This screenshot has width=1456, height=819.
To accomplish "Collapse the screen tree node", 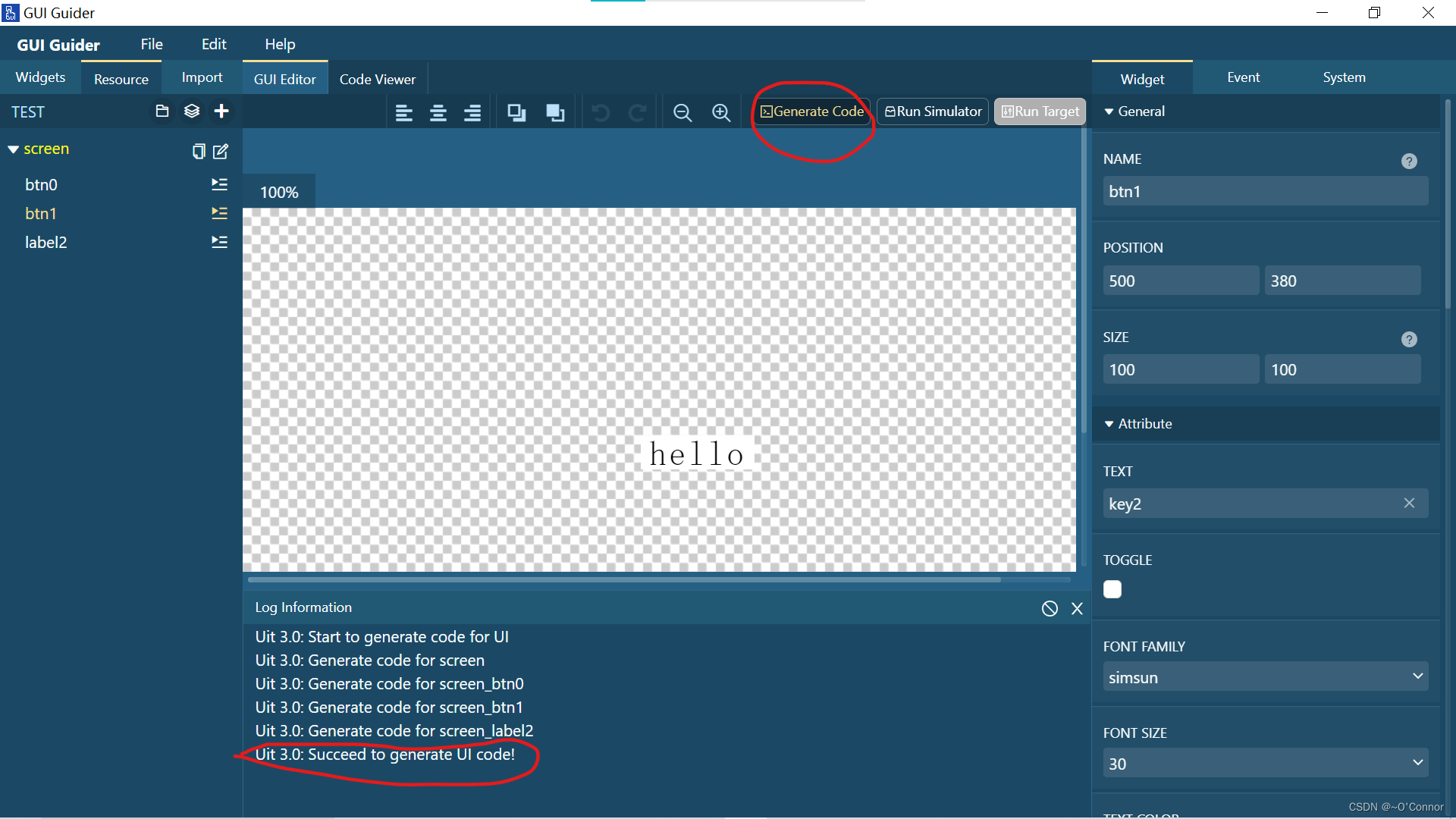I will pos(13,149).
